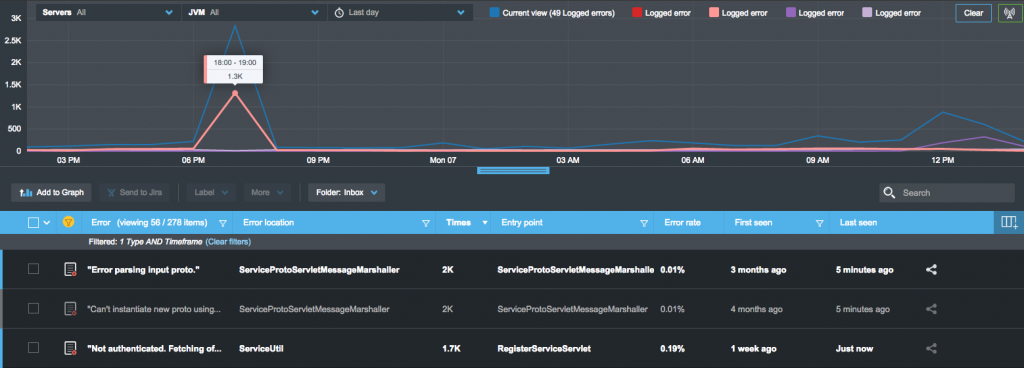The height and width of the screenshot is (368, 1024).
Task: Select all errors with header checkbox
Action: [x=33, y=222]
